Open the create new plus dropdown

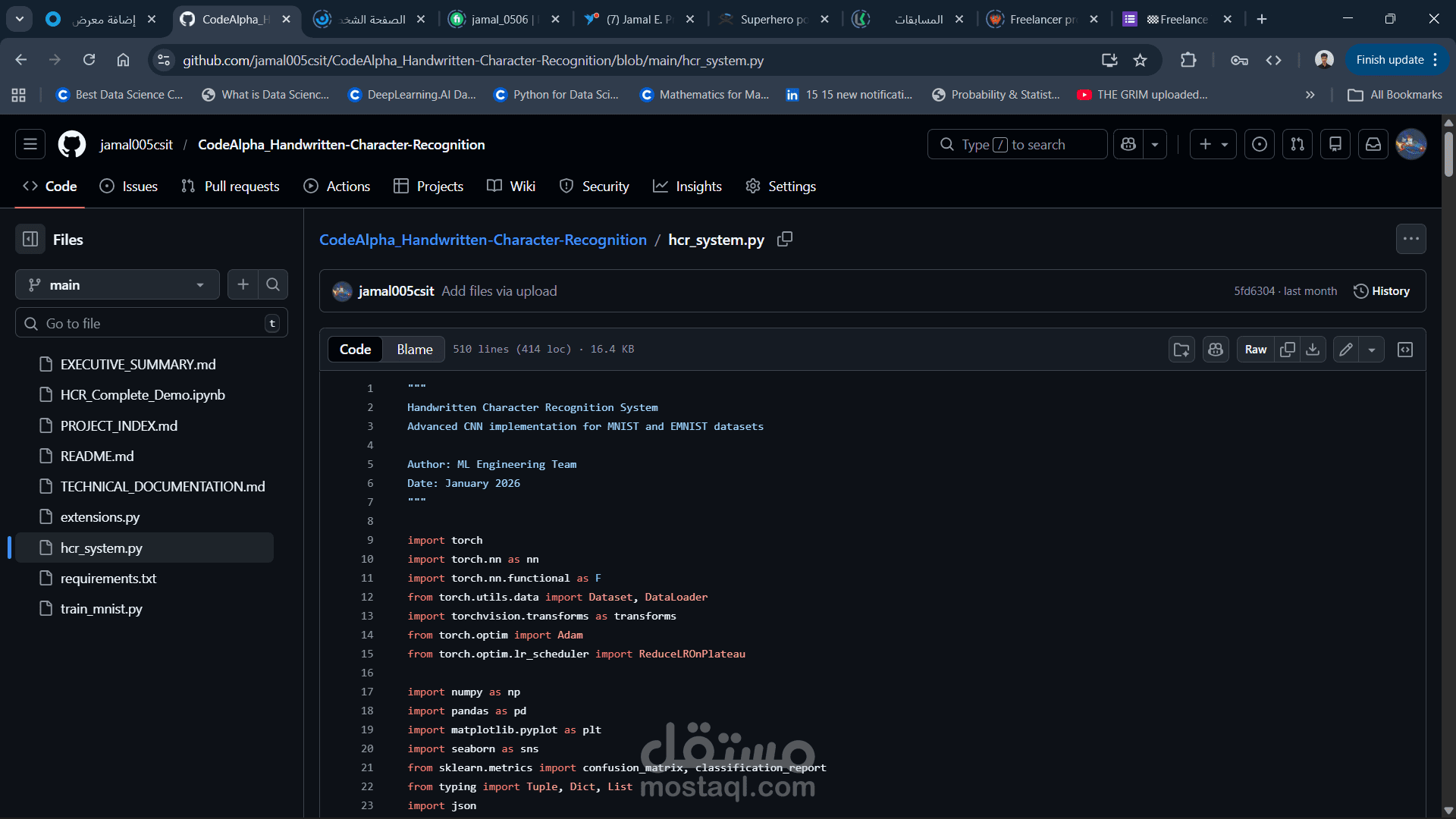tap(1213, 144)
